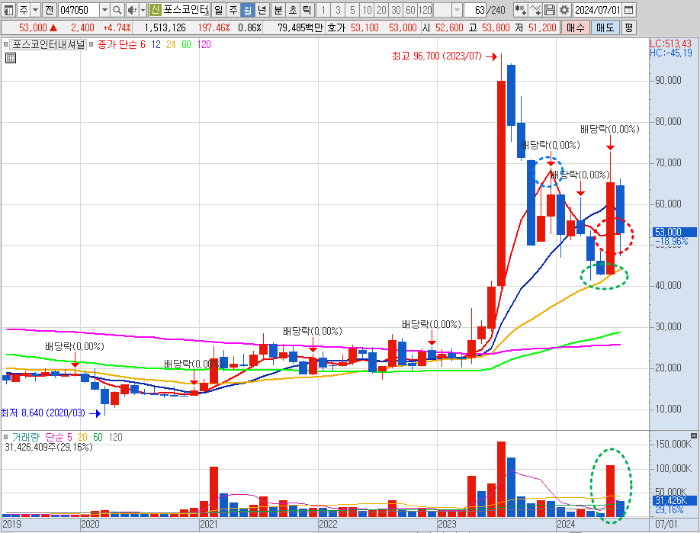Select the 120 interval button

coord(425,9)
